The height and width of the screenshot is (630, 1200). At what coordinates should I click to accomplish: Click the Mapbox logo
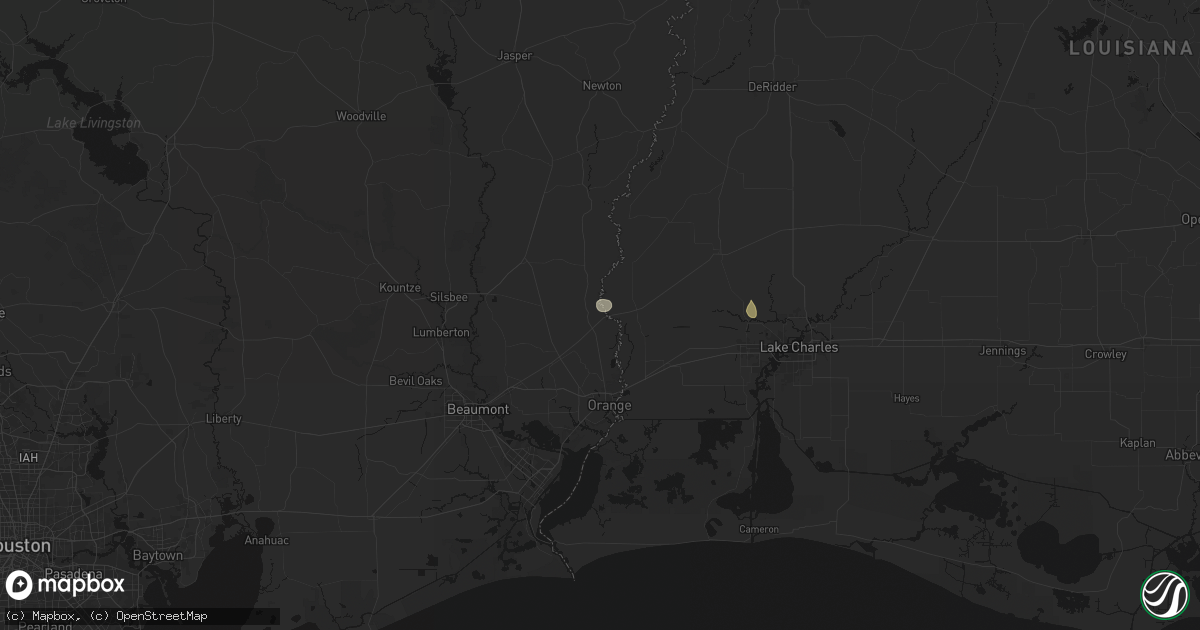[x=66, y=585]
